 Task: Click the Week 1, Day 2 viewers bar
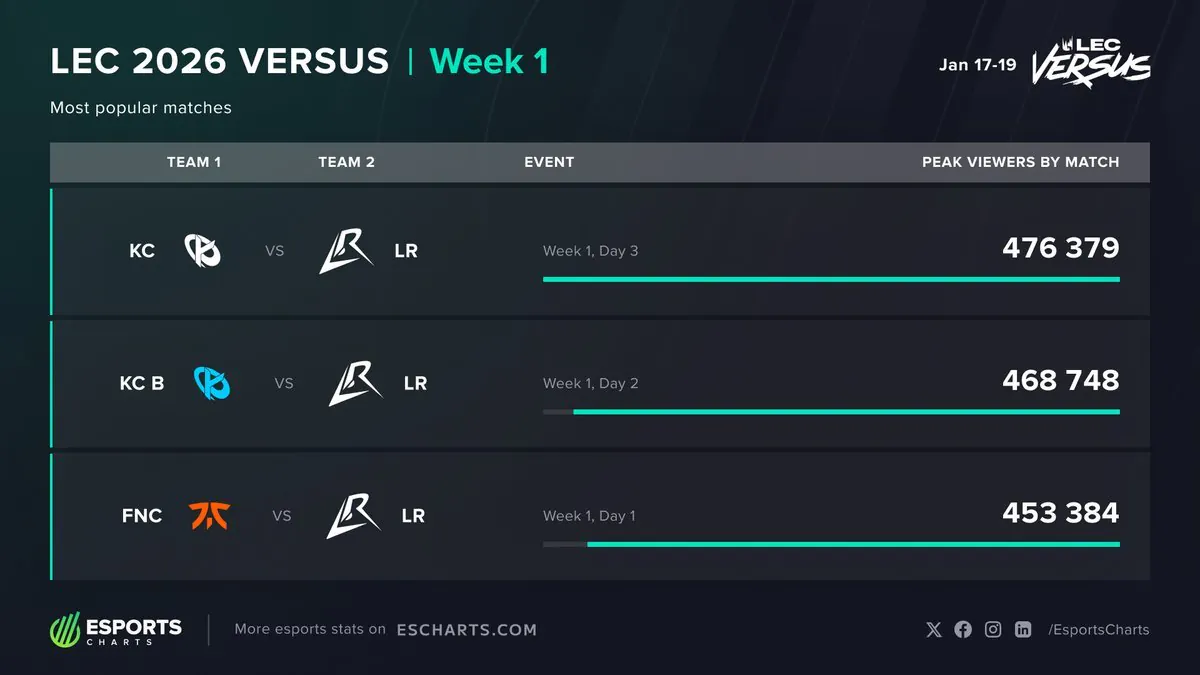tap(831, 411)
